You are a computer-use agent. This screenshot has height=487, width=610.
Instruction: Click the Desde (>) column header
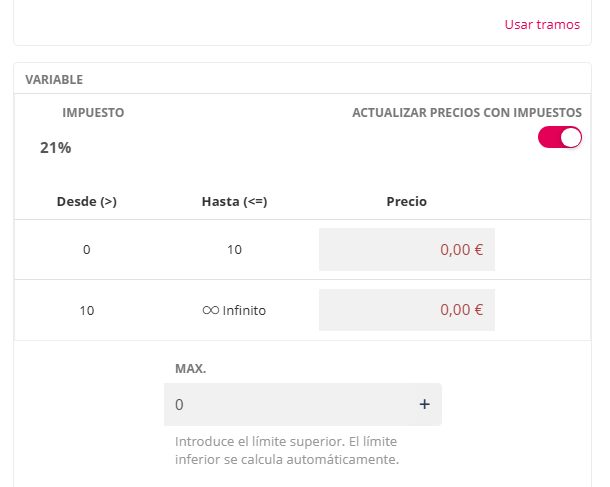tap(87, 201)
